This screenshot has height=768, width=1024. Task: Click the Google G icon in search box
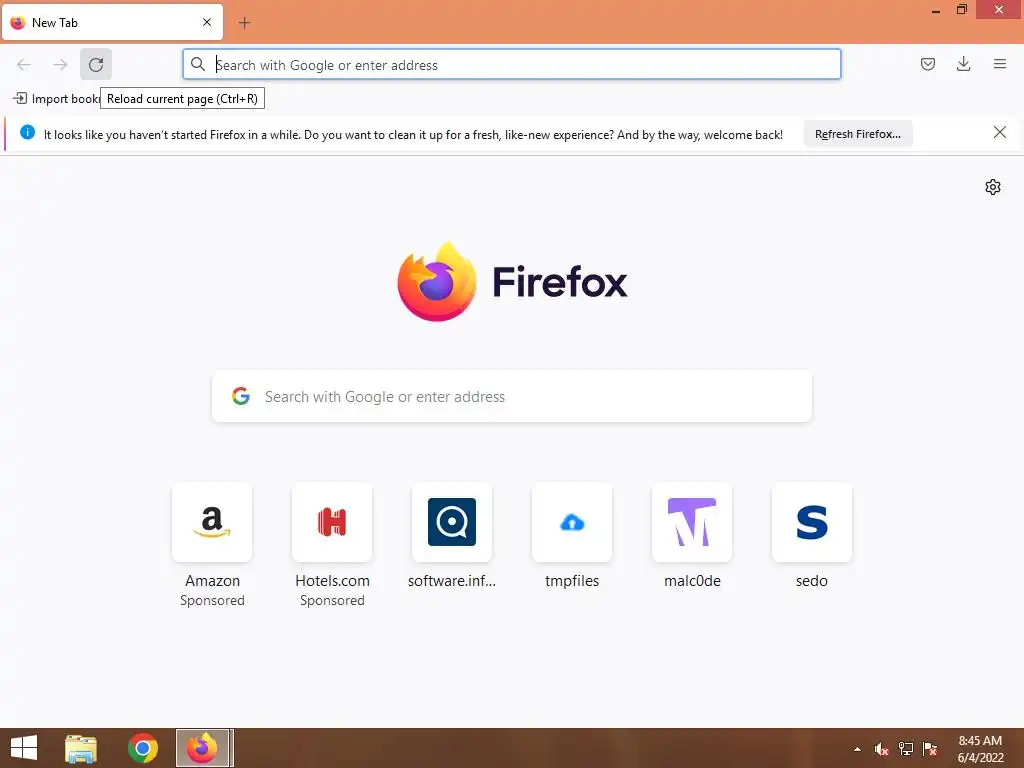pyautogui.click(x=241, y=396)
